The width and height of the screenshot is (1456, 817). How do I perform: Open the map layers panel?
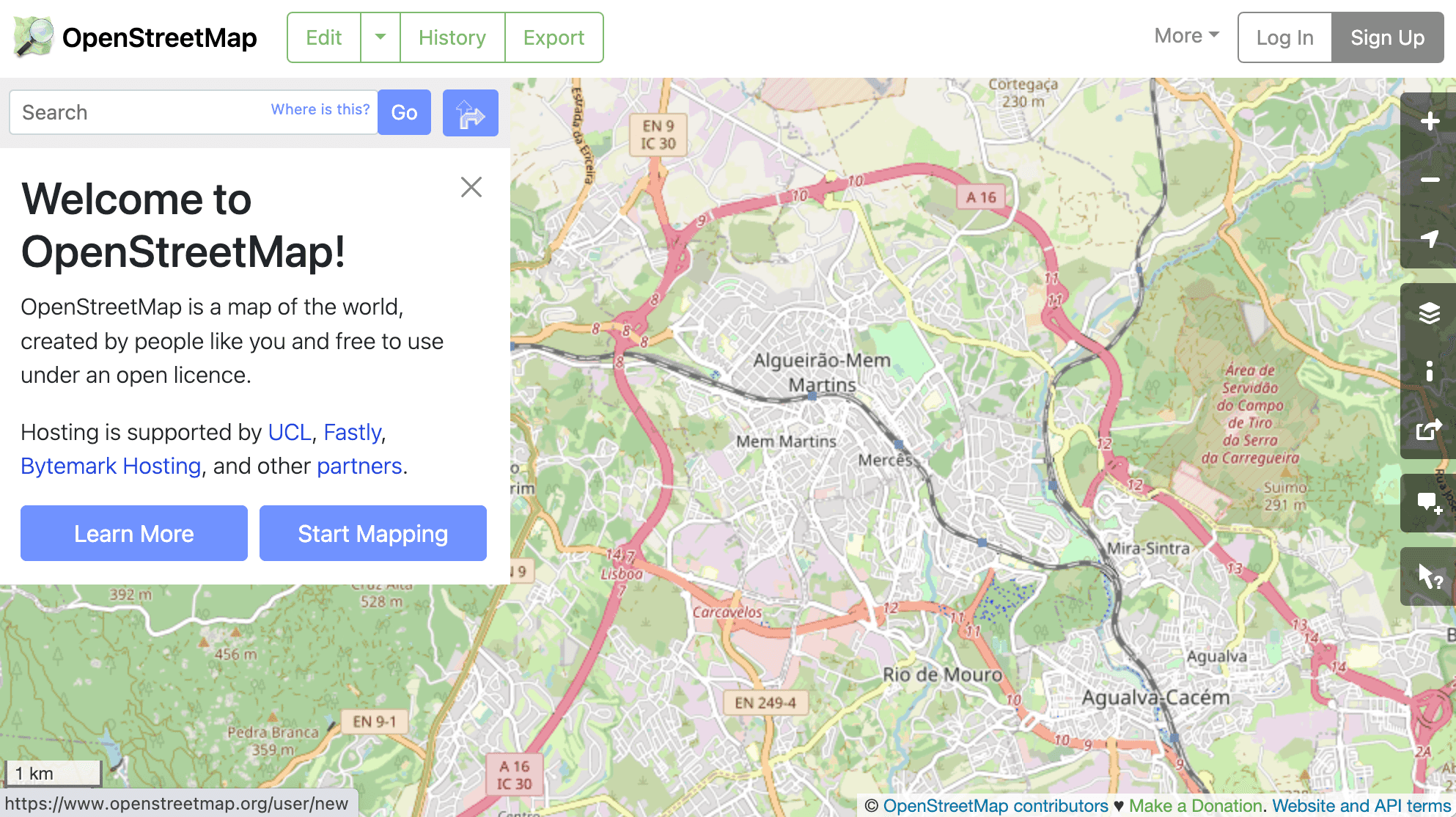pyautogui.click(x=1429, y=312)
